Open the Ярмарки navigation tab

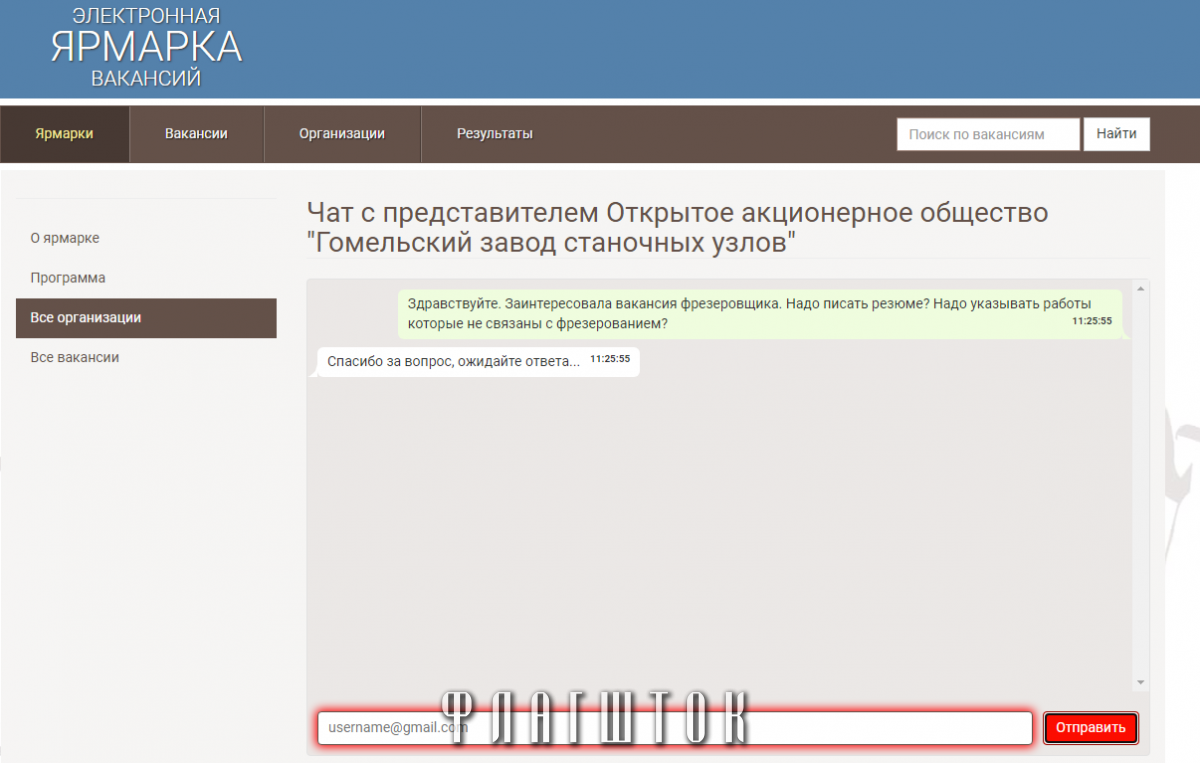coord(65,134)
